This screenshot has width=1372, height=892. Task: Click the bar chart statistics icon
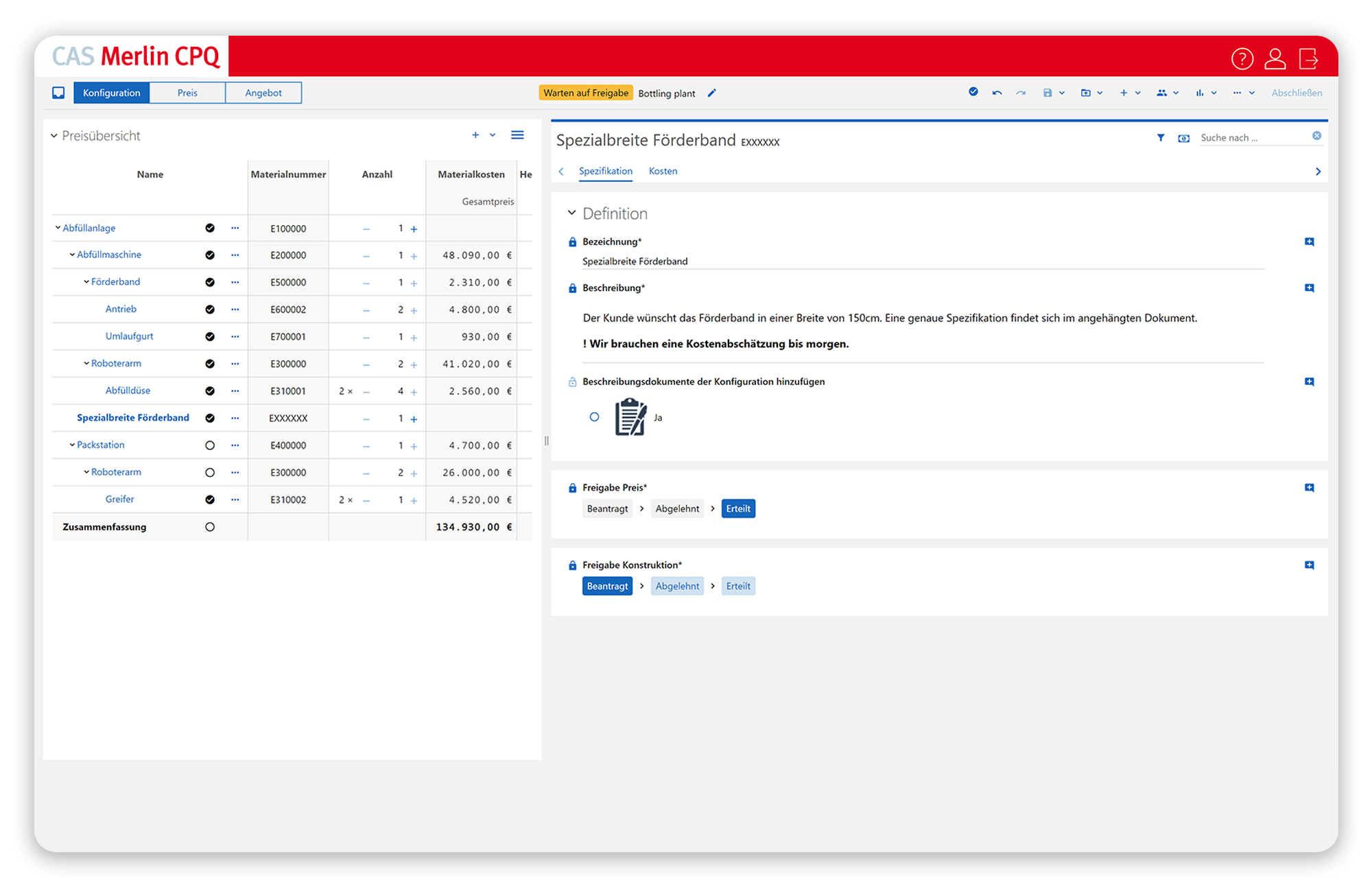click(1199, 93)
